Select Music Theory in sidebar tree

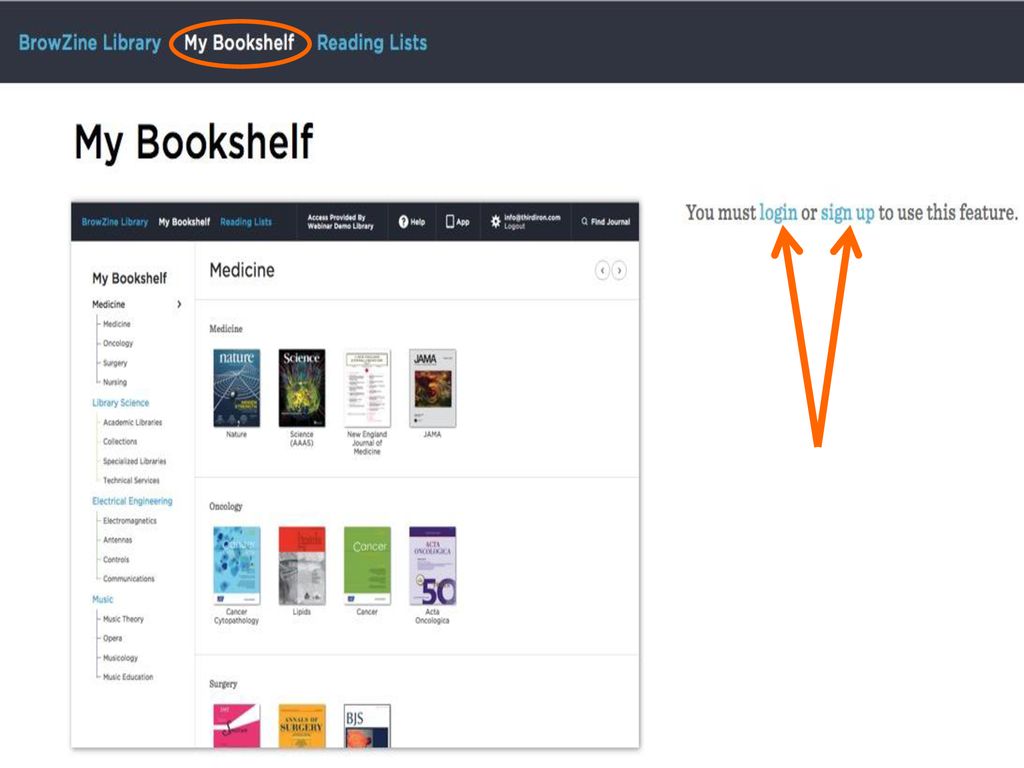[x=123, y=619]
